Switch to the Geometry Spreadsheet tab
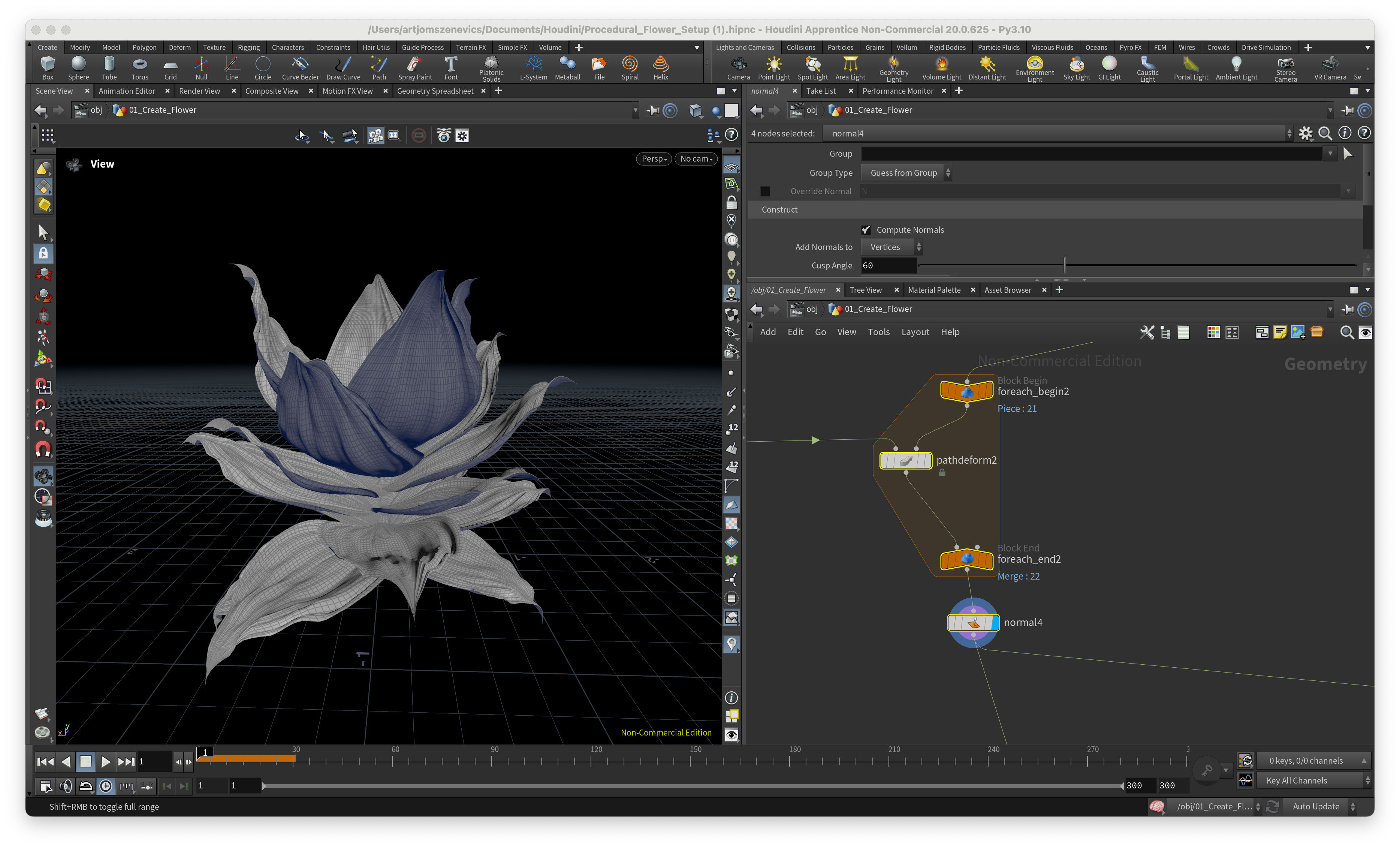The image size is (1400, 848). (435, 91)
